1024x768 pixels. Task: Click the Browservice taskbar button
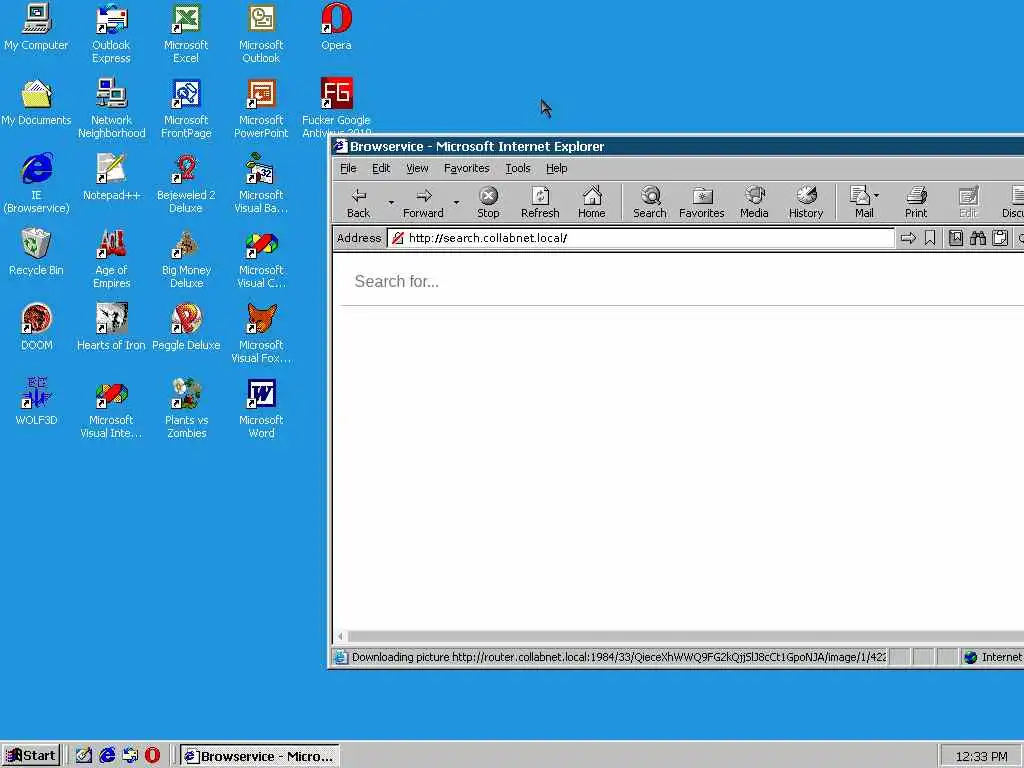pos(260,756)
